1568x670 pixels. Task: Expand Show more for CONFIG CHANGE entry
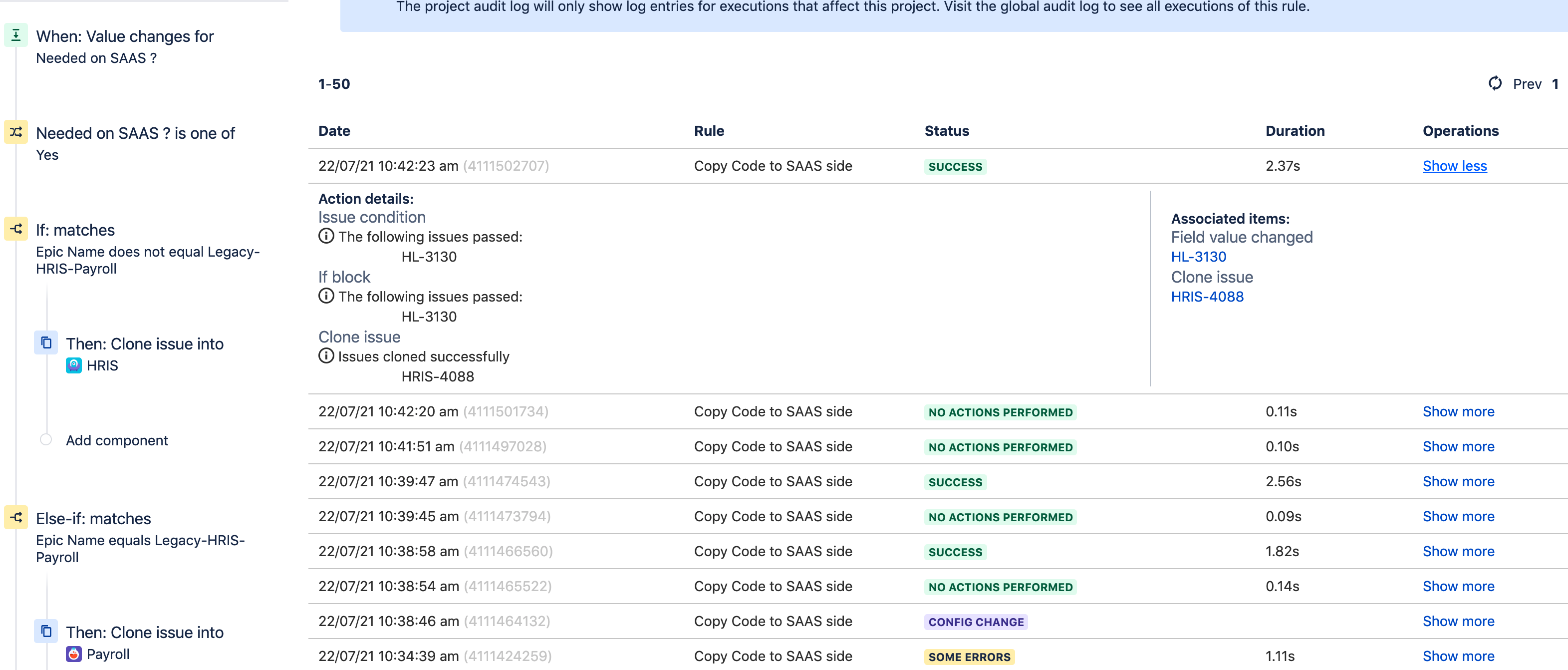coord(1458,621)
